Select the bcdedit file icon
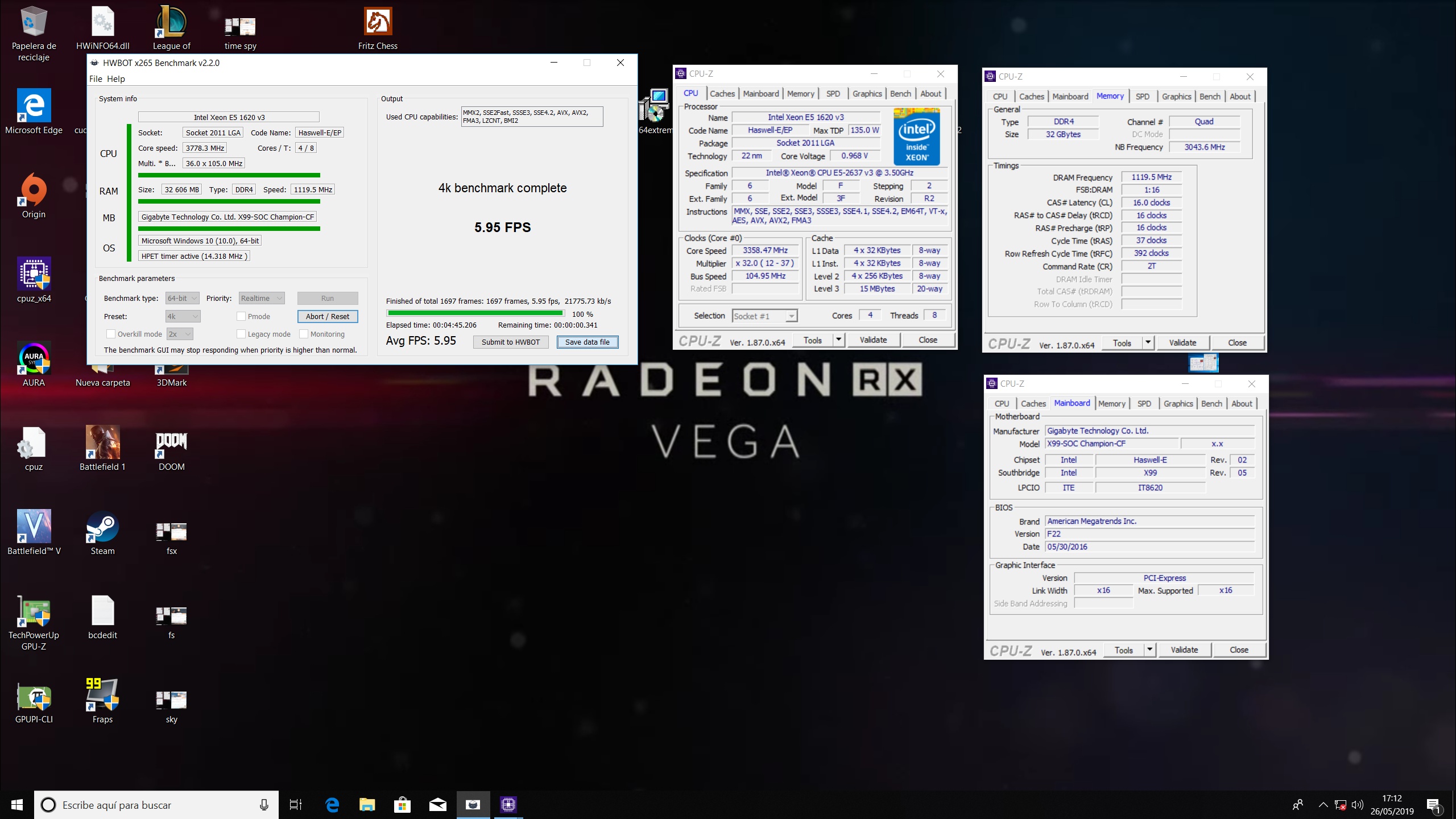The width and height of the screenshot is (1456, 819). pos(102,617)
